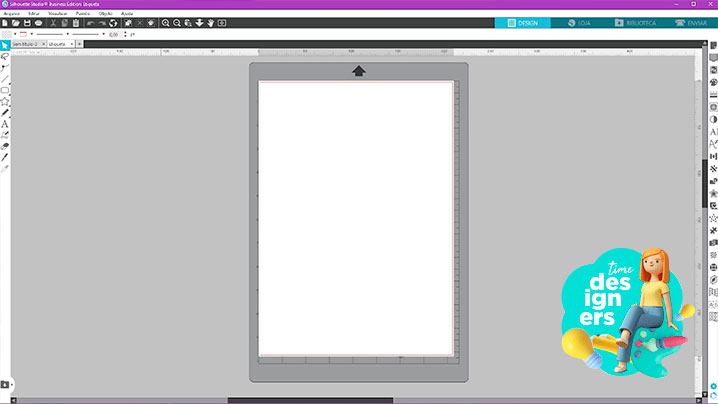
Task: Open the Visualizar menu
Action: tap(58, 14)
